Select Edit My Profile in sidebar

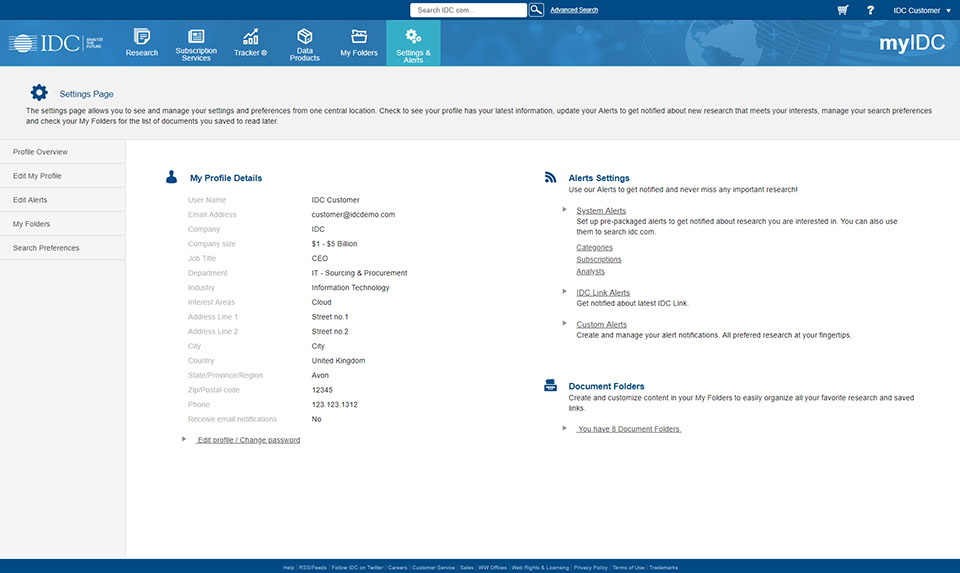pyautogui.click(x=62, y=176)
